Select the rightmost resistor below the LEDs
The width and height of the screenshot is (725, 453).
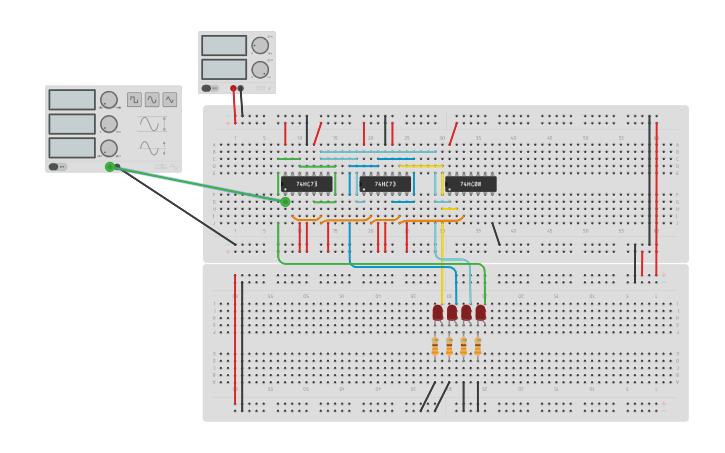[x=478, y=346]
